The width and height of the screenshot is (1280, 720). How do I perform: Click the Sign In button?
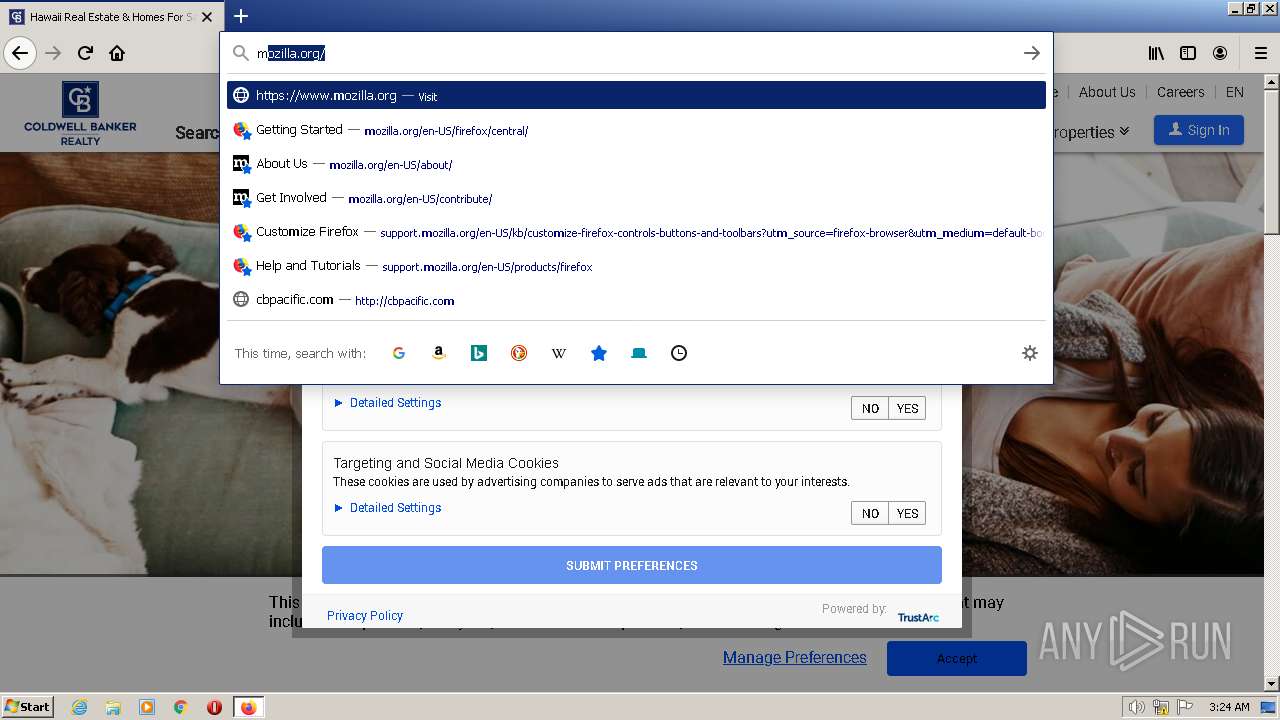pyautogui.click(x=1199, y=130)
